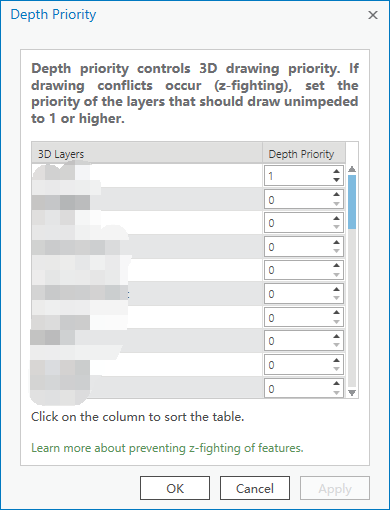Click the Apply button
This screenshot has height=510, width=390.
click(x=335, y=488)
